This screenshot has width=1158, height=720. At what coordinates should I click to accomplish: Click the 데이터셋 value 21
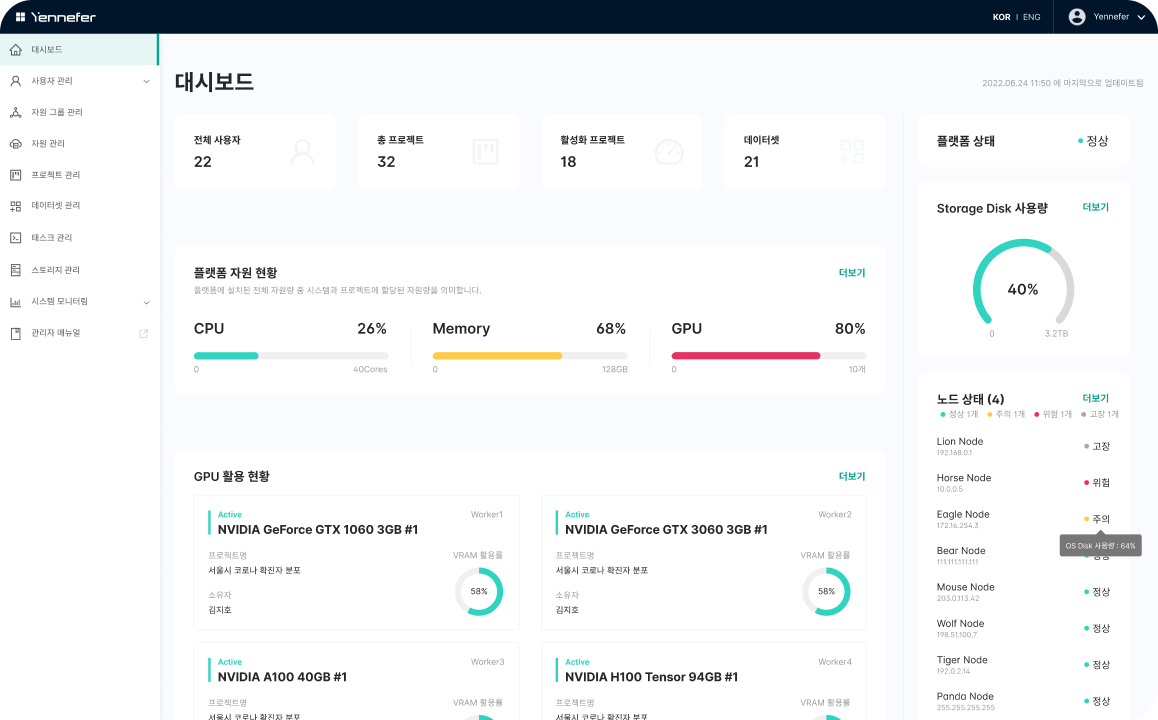click(x=752, y=162)
